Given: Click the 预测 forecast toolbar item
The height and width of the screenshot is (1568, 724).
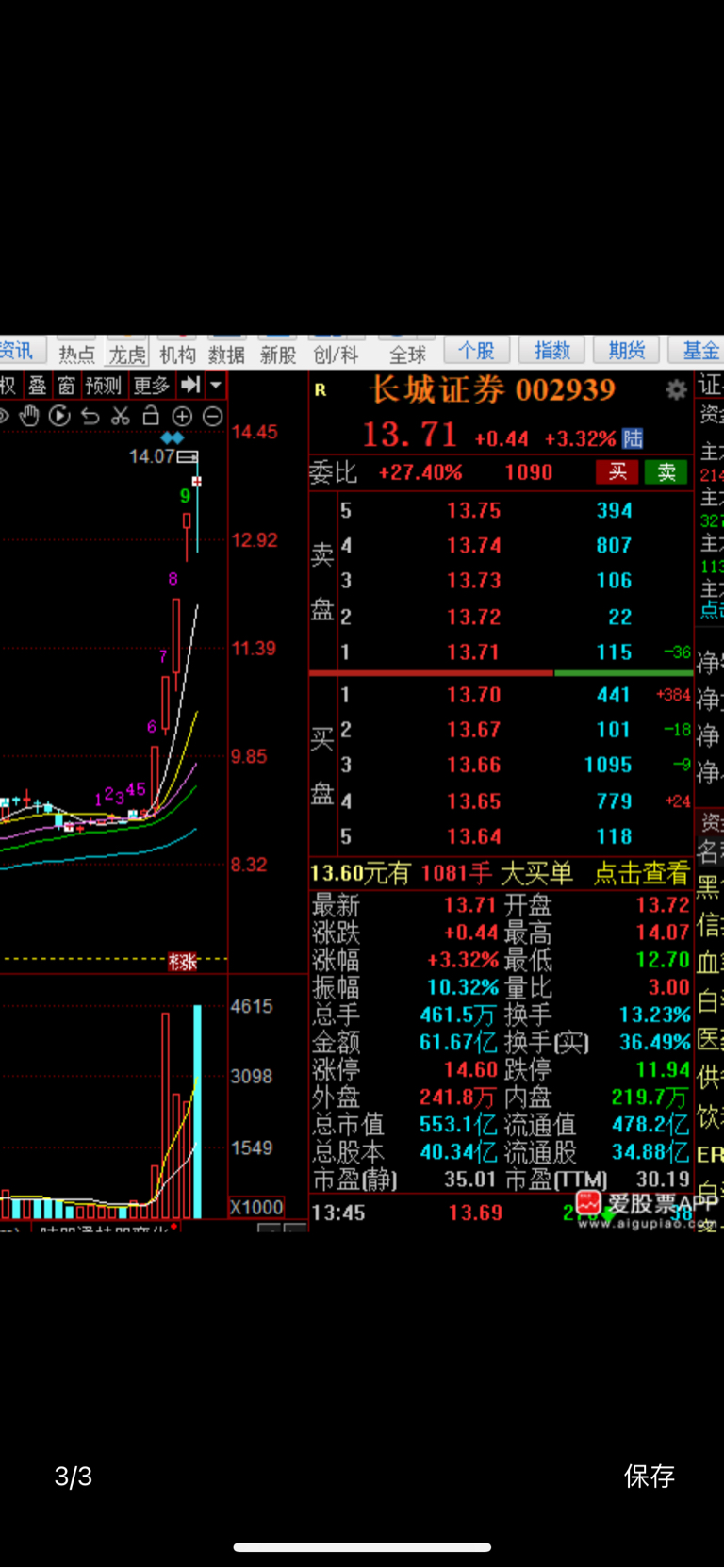Looking at the screenshot, I should (x=103, y=385).
